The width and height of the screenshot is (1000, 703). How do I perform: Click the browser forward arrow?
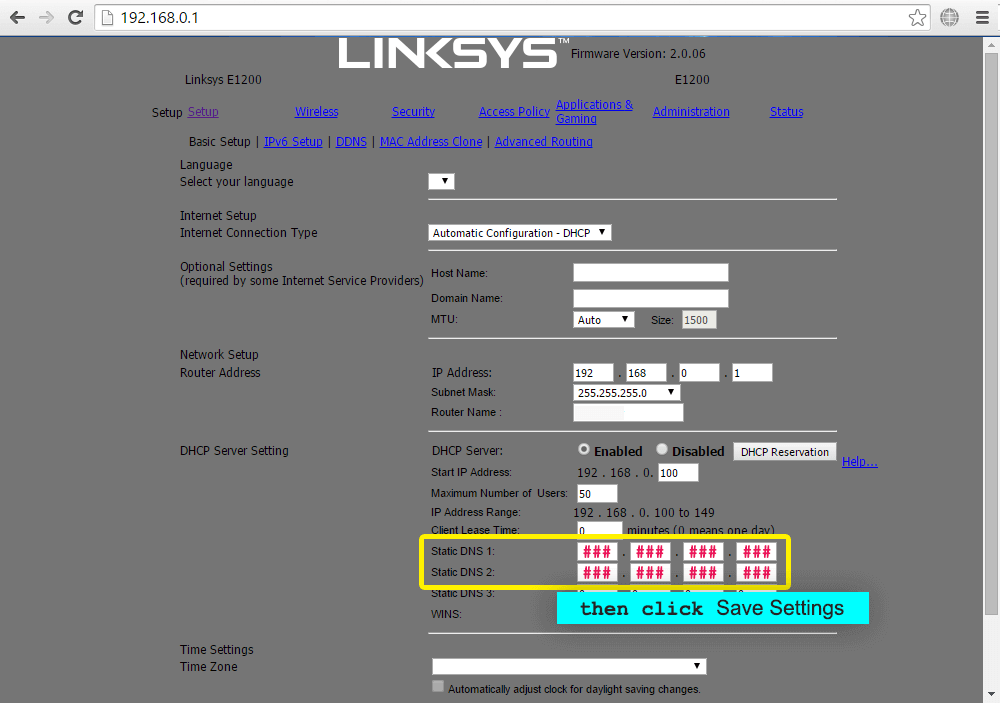46,17
